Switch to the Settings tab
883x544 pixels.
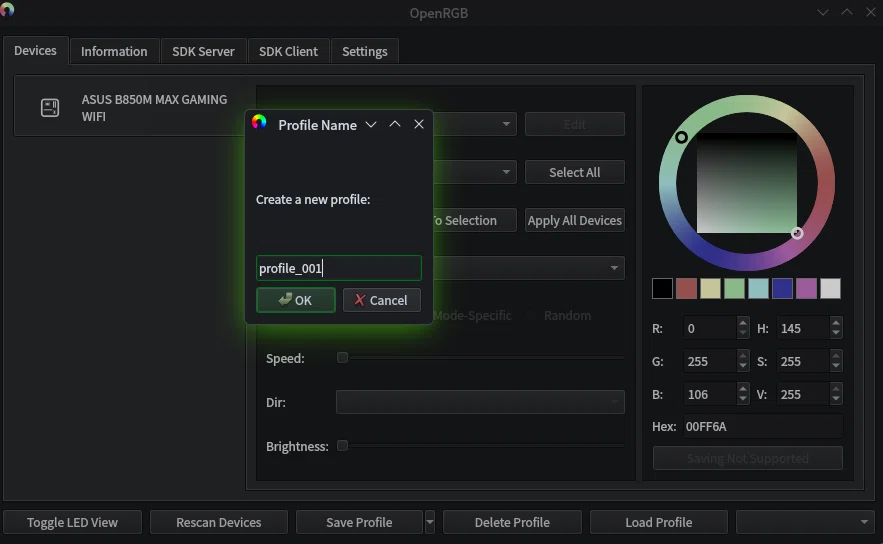coord(365,51)
